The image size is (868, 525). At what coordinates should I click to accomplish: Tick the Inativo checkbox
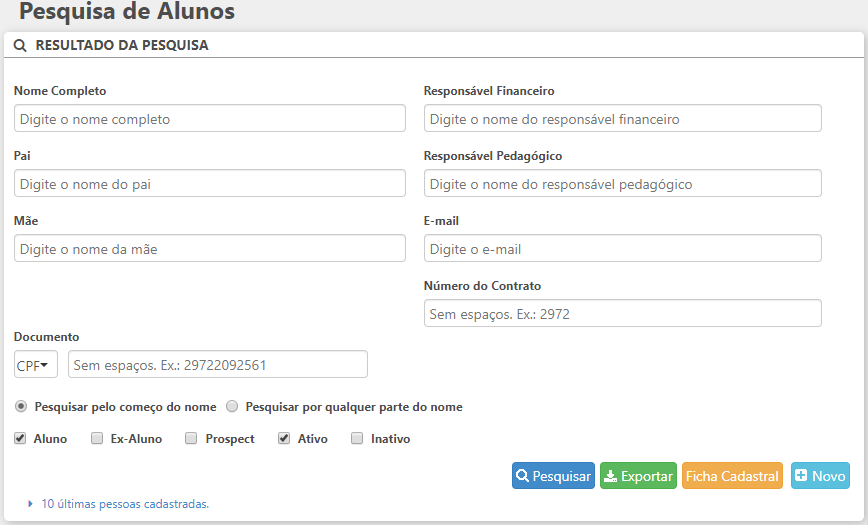(357, 439)
